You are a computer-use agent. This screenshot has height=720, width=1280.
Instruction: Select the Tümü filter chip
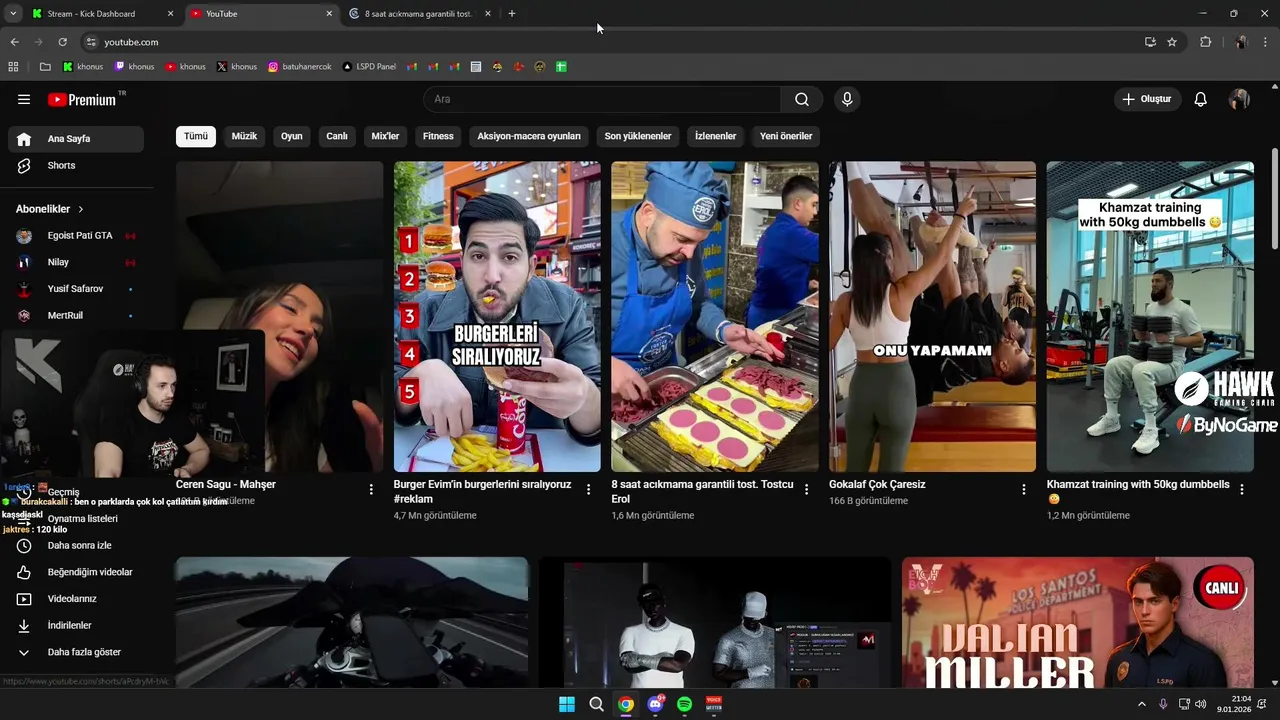[196, 136]
